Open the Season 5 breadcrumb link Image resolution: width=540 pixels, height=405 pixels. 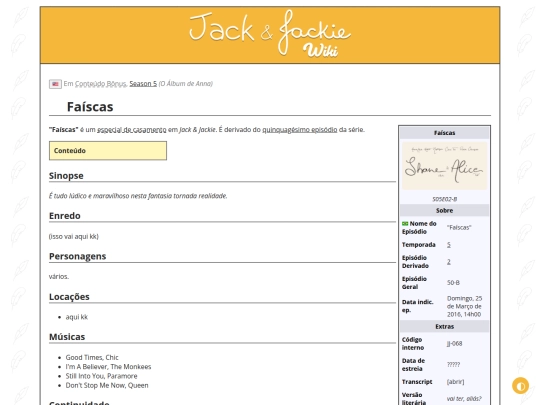click(x=143, y=84)
